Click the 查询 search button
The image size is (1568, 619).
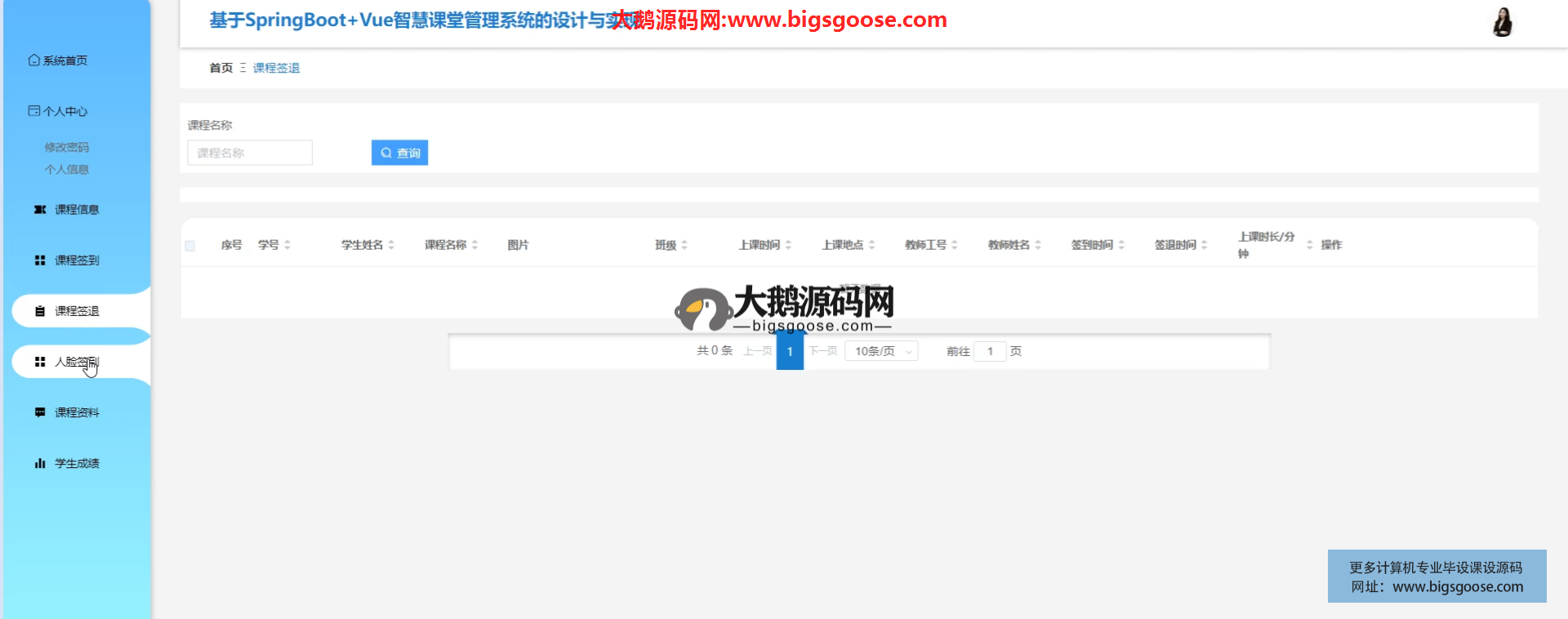click(399, 153)
